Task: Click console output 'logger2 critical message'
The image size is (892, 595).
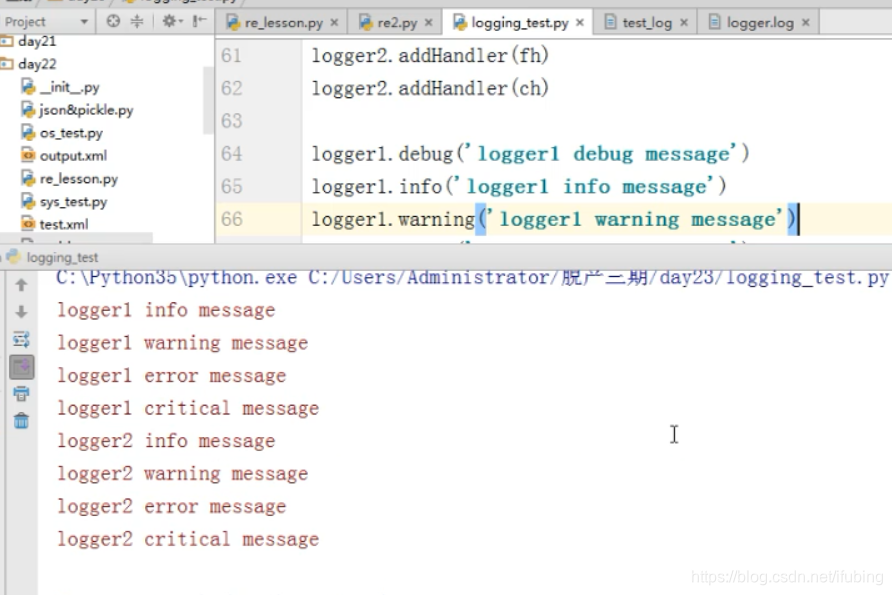Action: (188, 539)
